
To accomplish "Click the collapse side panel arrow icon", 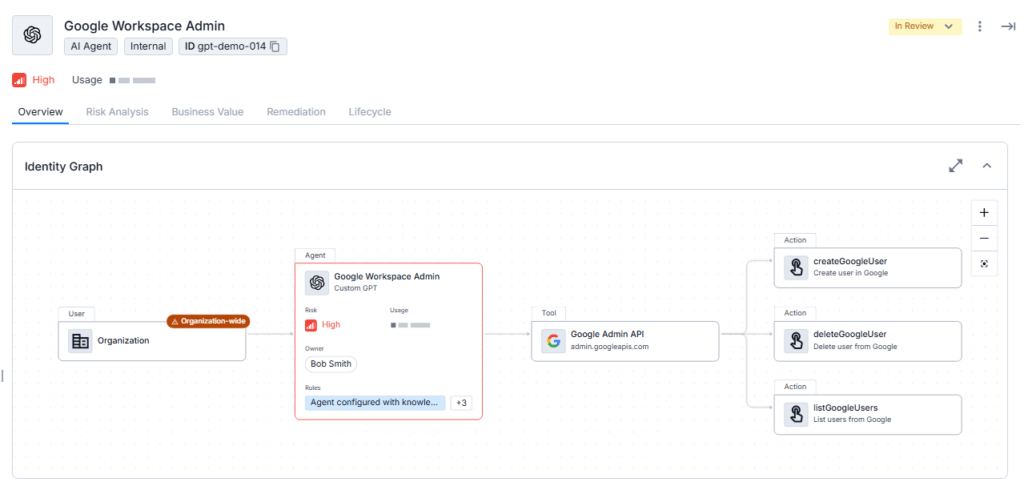I will pyautogui.click(x=1008, y=26).
